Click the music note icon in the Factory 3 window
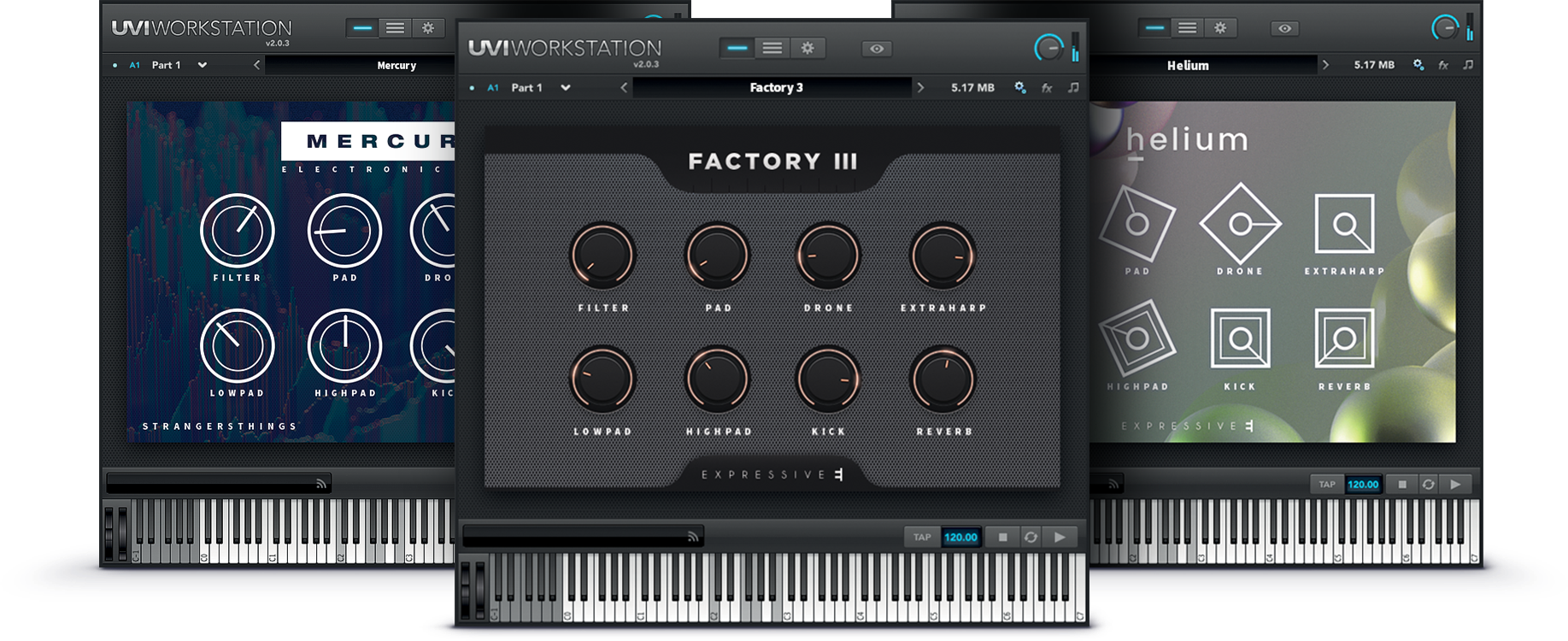This screenshot has height=641, width=1568. (1073, 88)
